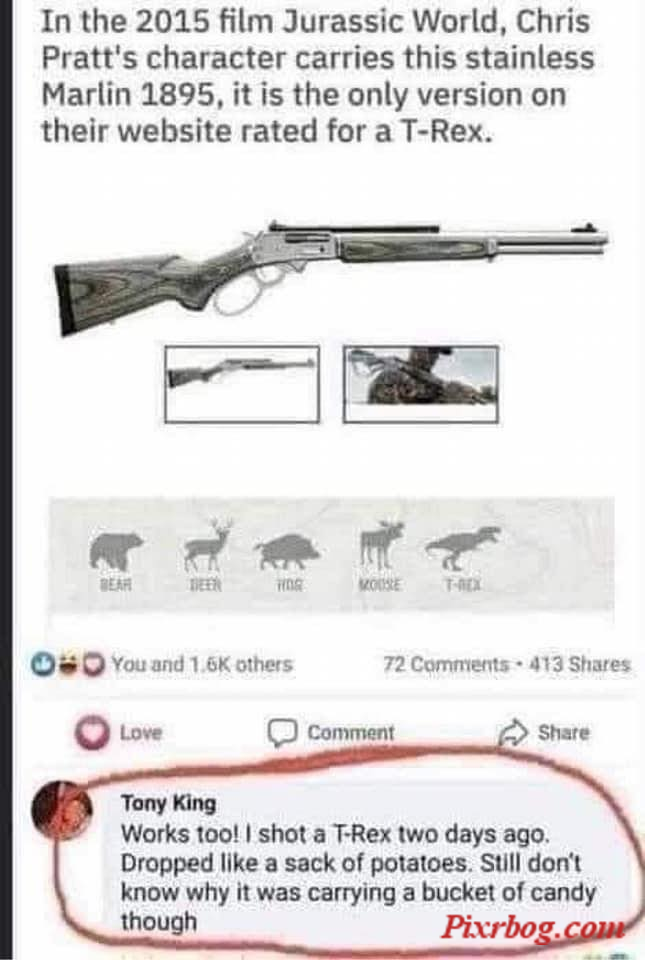Click the Share arrow icon
This screenshot has width=645, height=960.
tap(513, 732)
